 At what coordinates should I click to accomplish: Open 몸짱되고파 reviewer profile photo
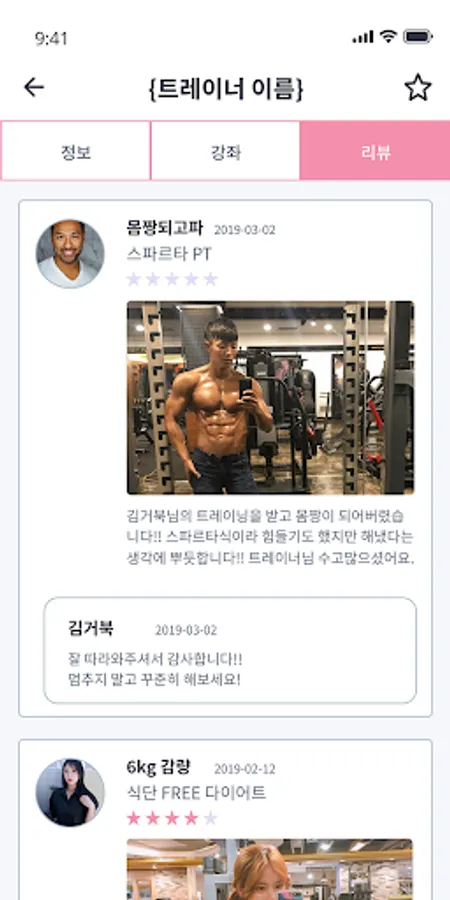point(70,253)
